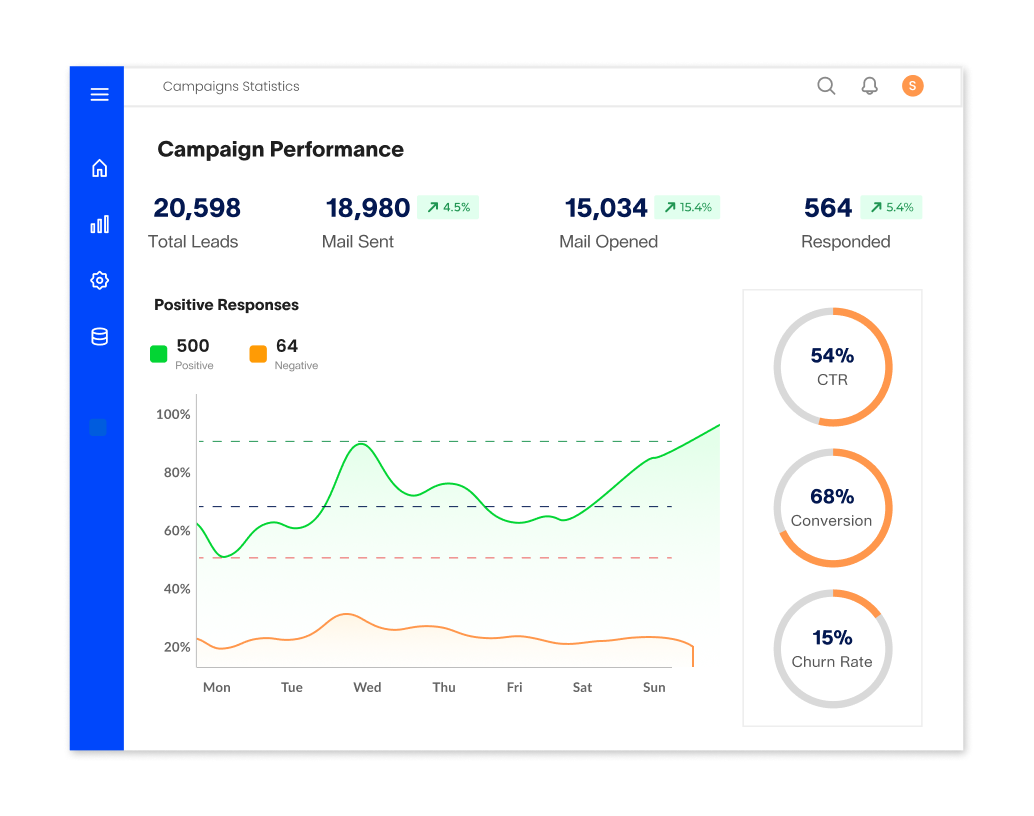Click the Total Leads label
The width and height of the screenshot is (1034, 816).
click(193, 241)
